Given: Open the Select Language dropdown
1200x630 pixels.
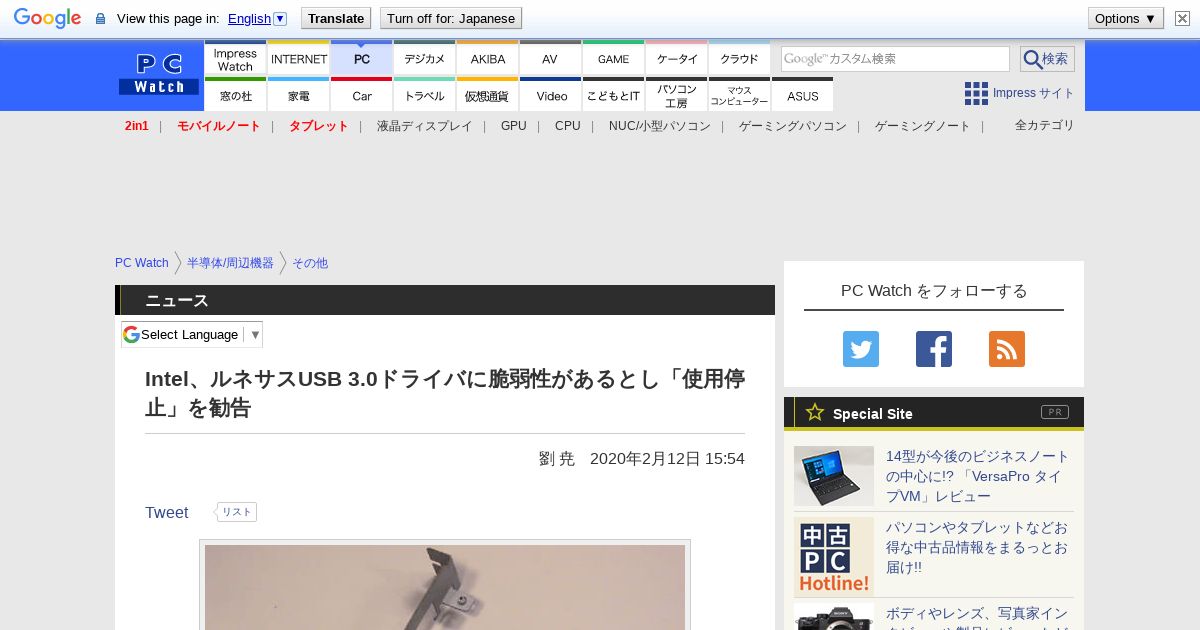Looking at the screenshot, I should pyautogui.click(x=192, y=334).
